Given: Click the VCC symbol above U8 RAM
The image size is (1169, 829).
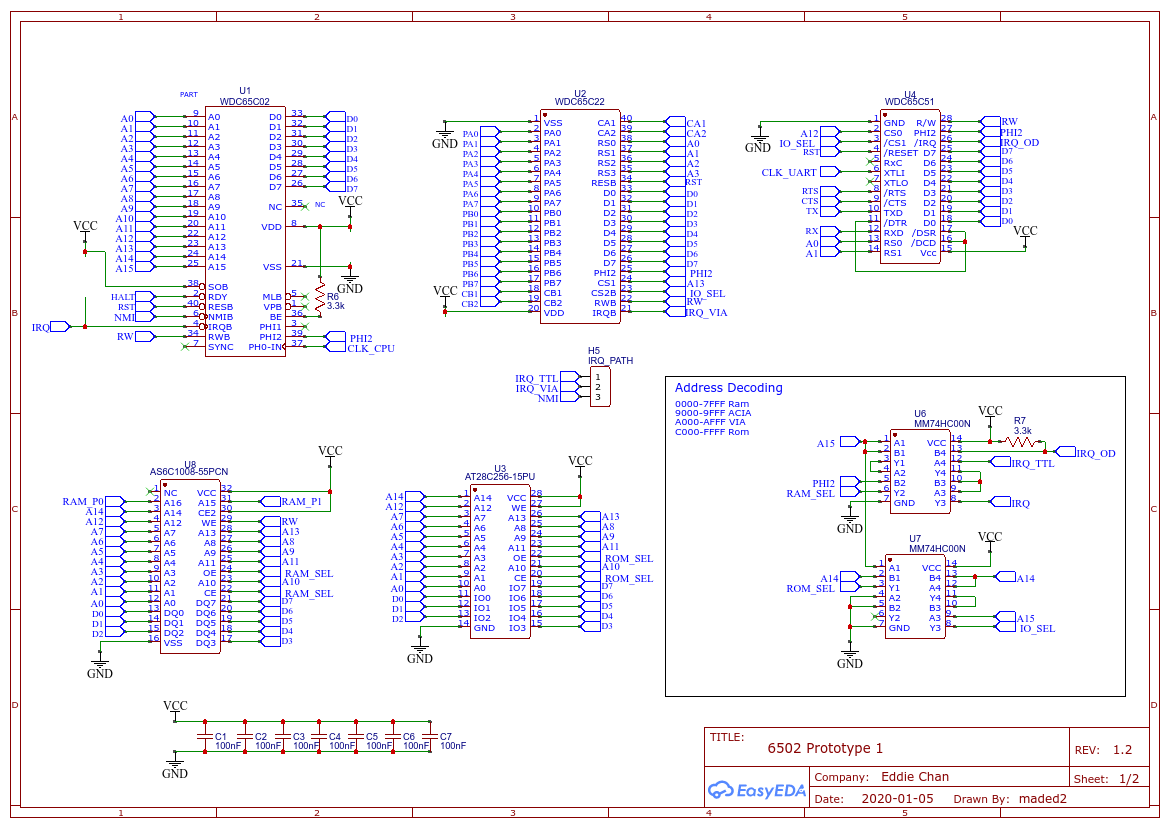Looking at the screenshot, I should tap(330, 455).
